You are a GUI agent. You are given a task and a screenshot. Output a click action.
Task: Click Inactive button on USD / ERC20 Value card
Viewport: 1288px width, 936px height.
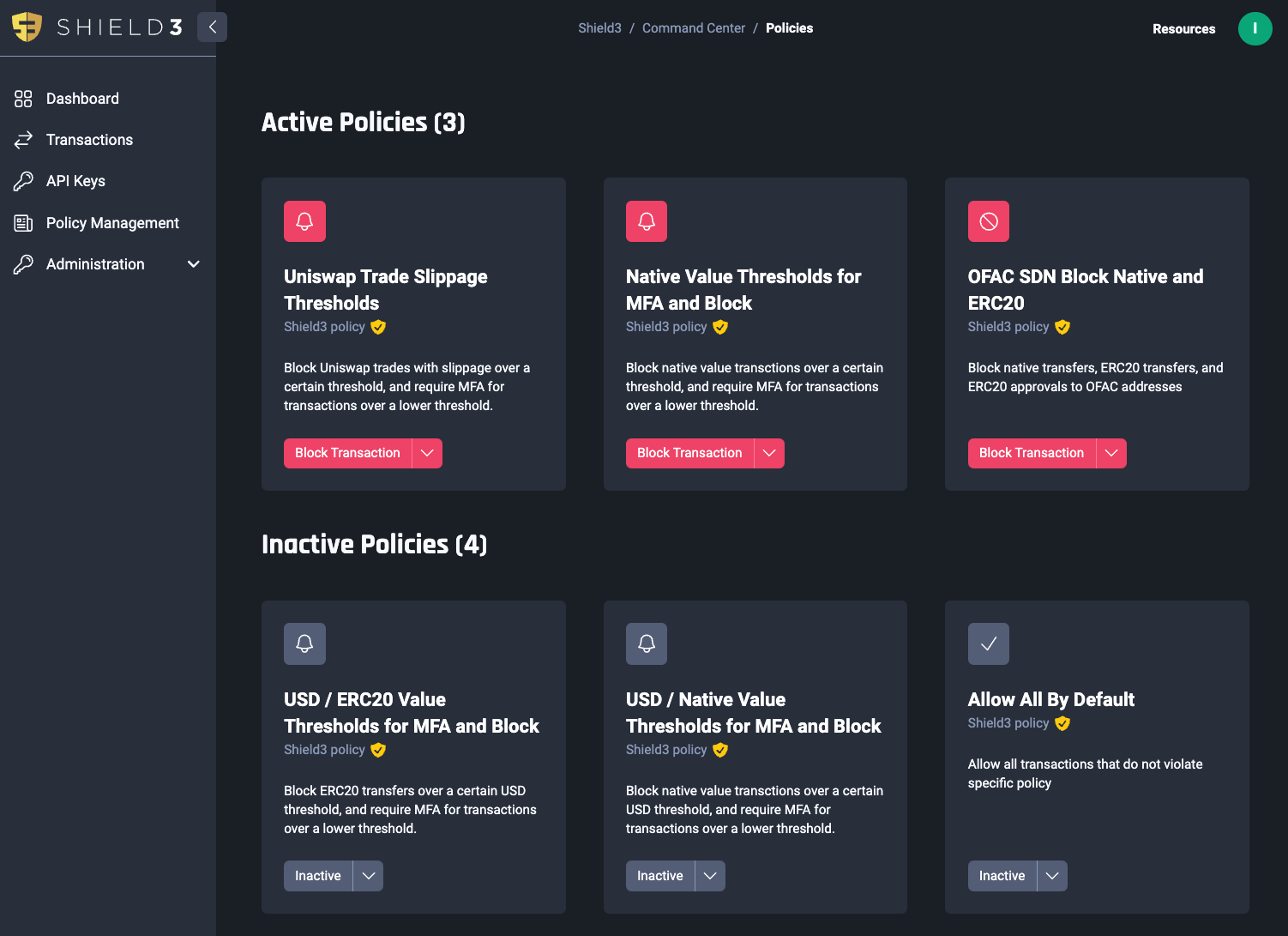click(x=318, y=876)
